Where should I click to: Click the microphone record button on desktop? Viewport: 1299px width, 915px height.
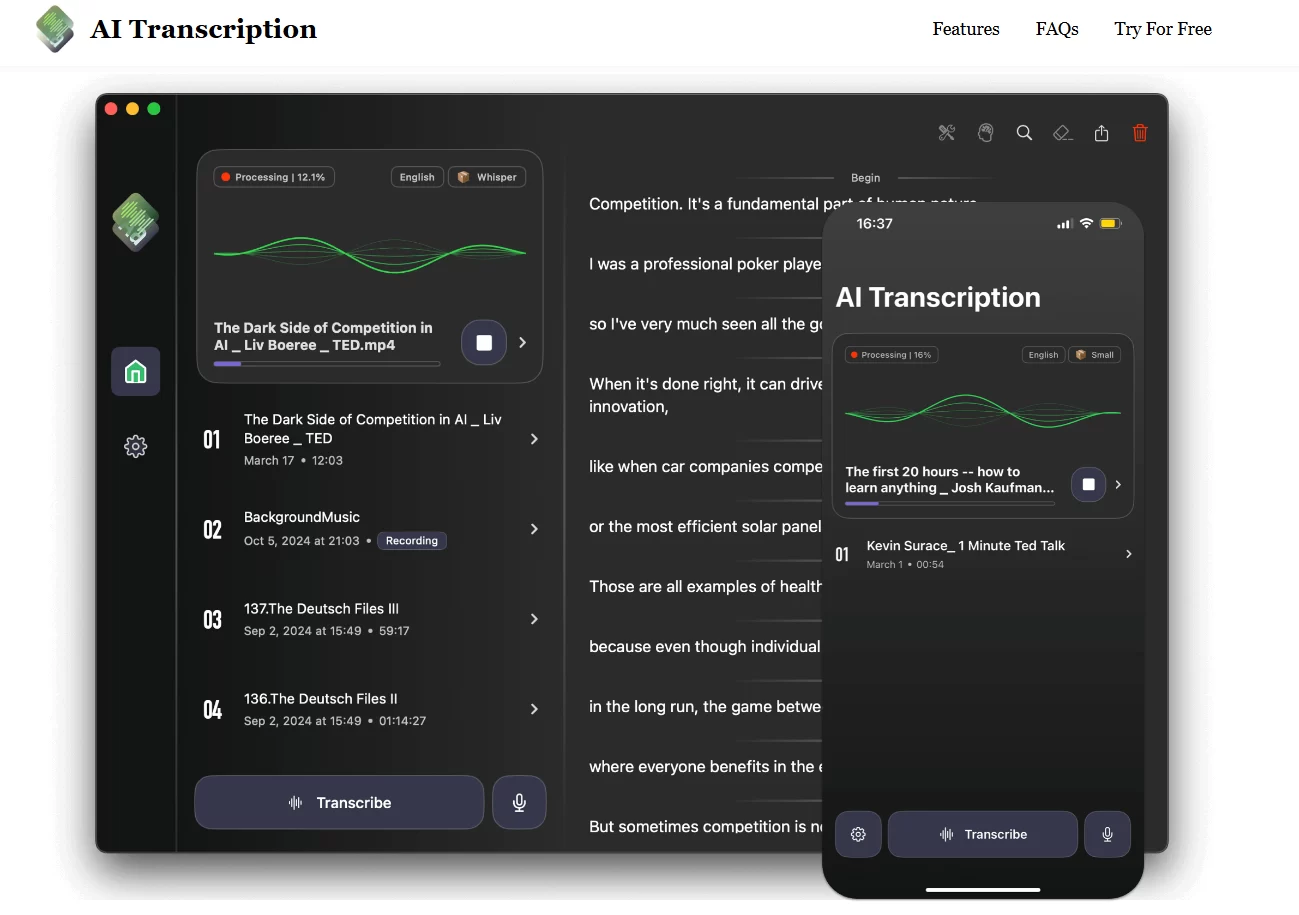point(519,802)
